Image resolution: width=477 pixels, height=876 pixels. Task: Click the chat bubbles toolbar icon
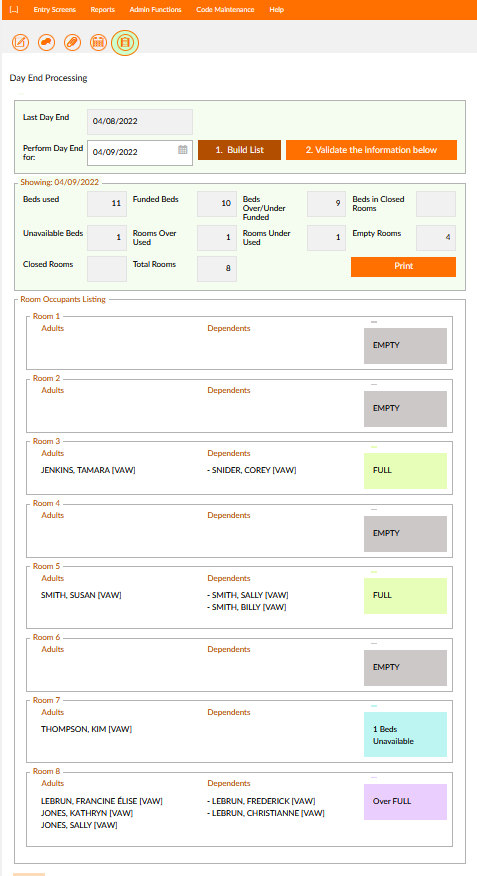coord(46,42)
